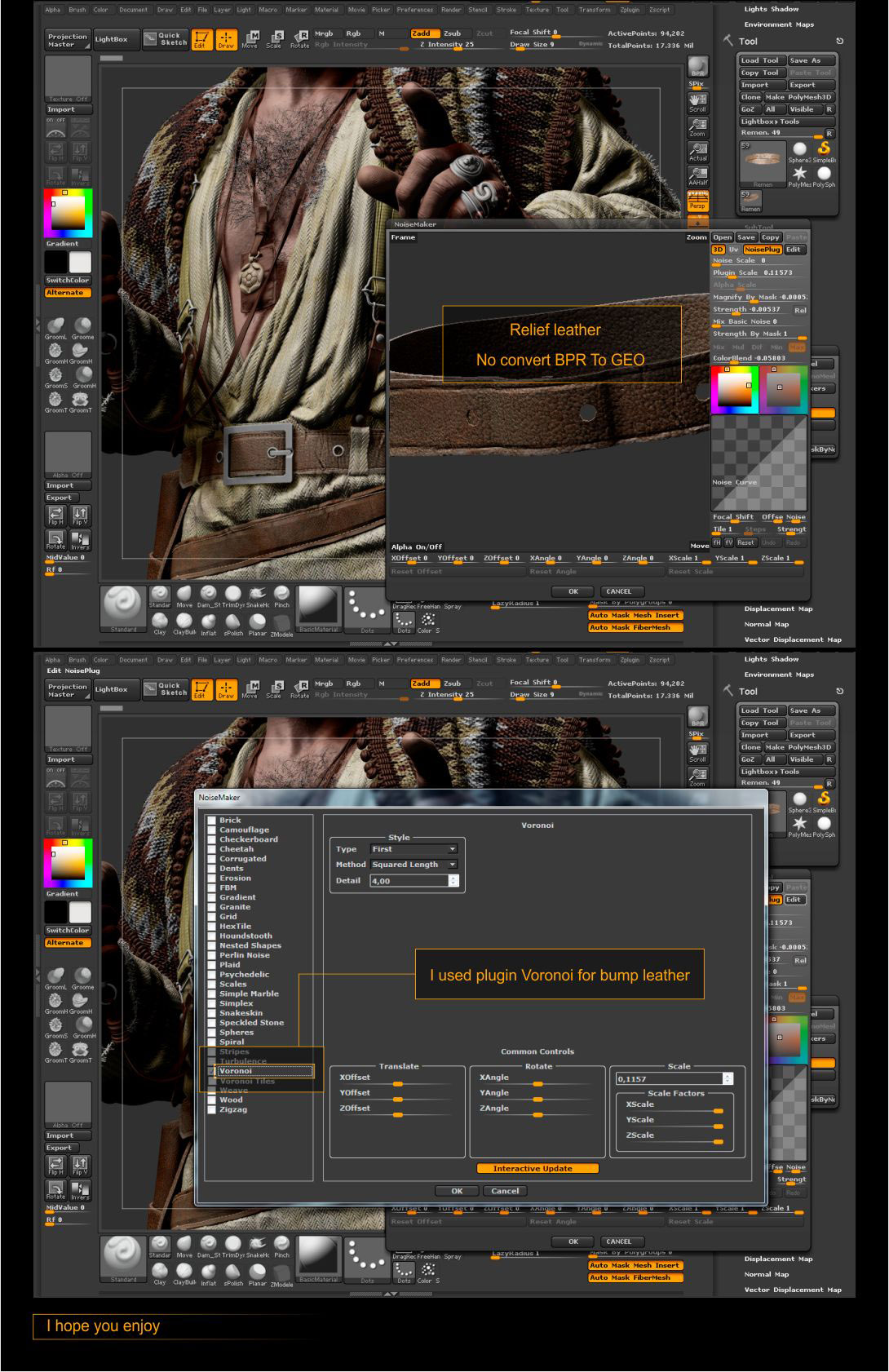889x1372 pixels.
Task: Open BasicMaterial sphere in upper ZBrush window
Action: click(318, 609)
